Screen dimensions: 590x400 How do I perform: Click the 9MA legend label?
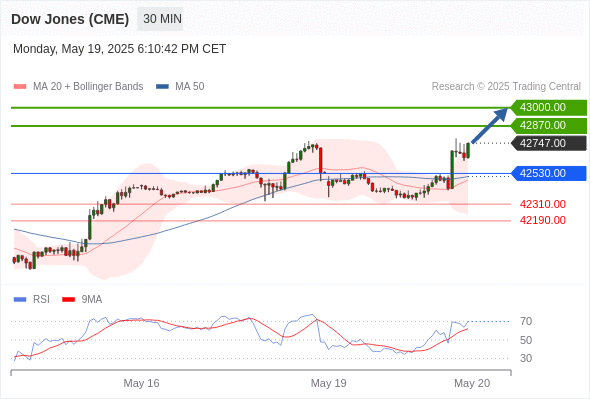(92, 300)
